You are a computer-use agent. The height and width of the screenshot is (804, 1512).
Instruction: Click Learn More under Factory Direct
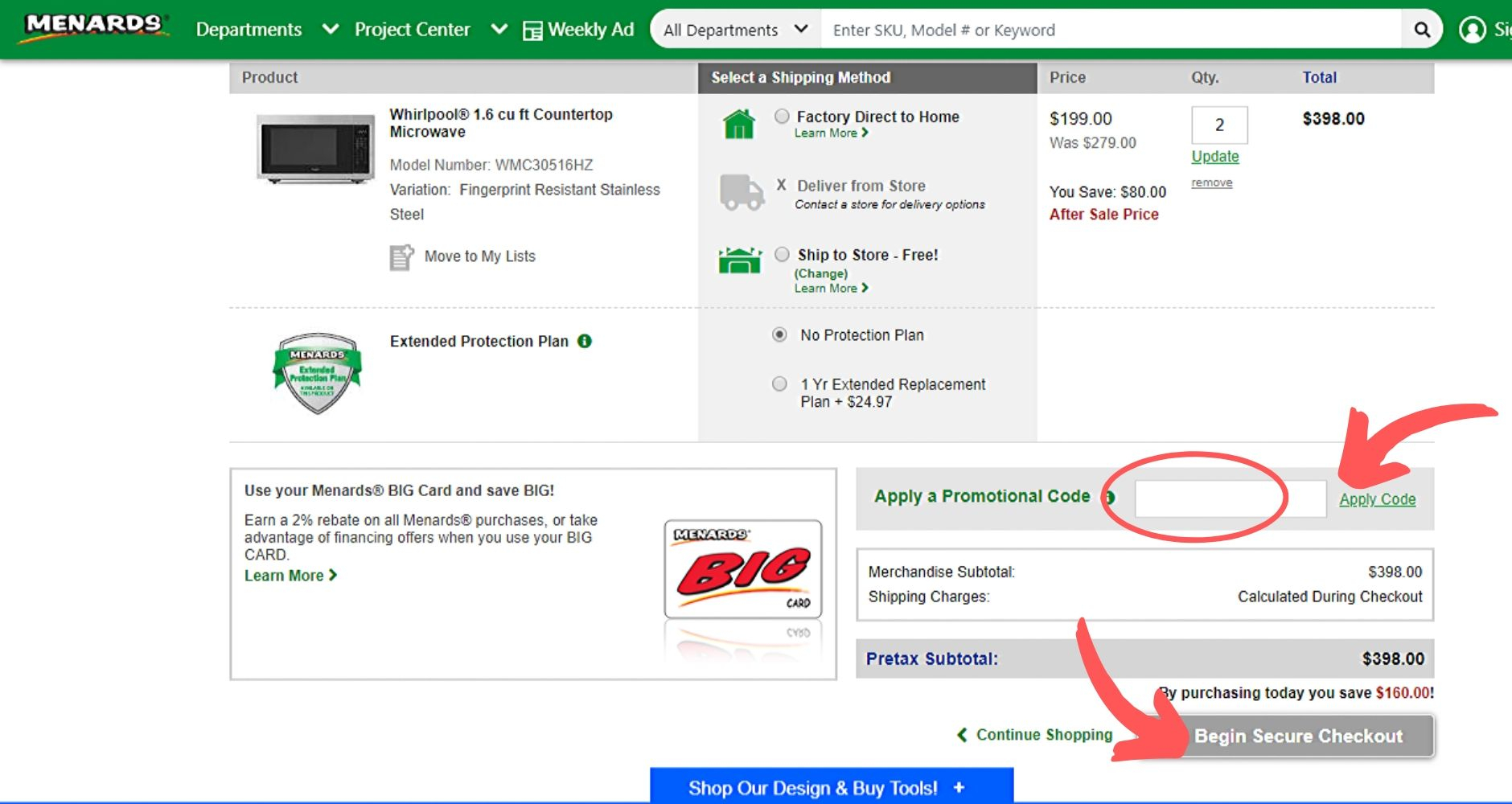point(832,133)
